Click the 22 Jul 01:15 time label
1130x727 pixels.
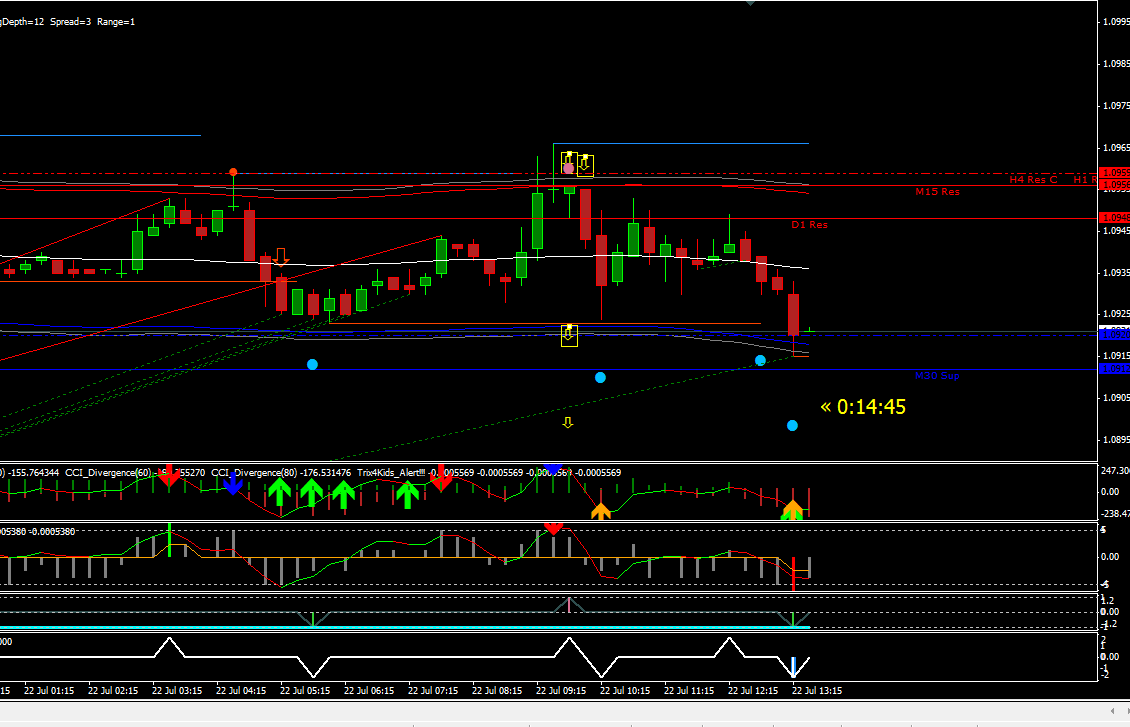[49, 690]
